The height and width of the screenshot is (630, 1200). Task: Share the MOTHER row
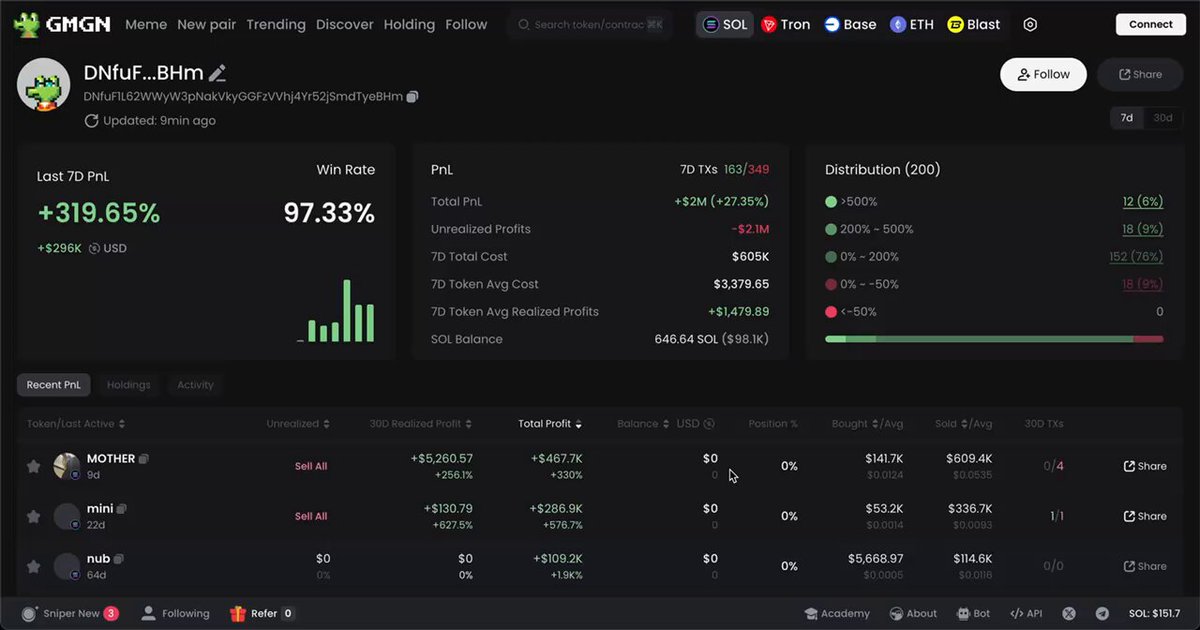tap(1145, 466)
